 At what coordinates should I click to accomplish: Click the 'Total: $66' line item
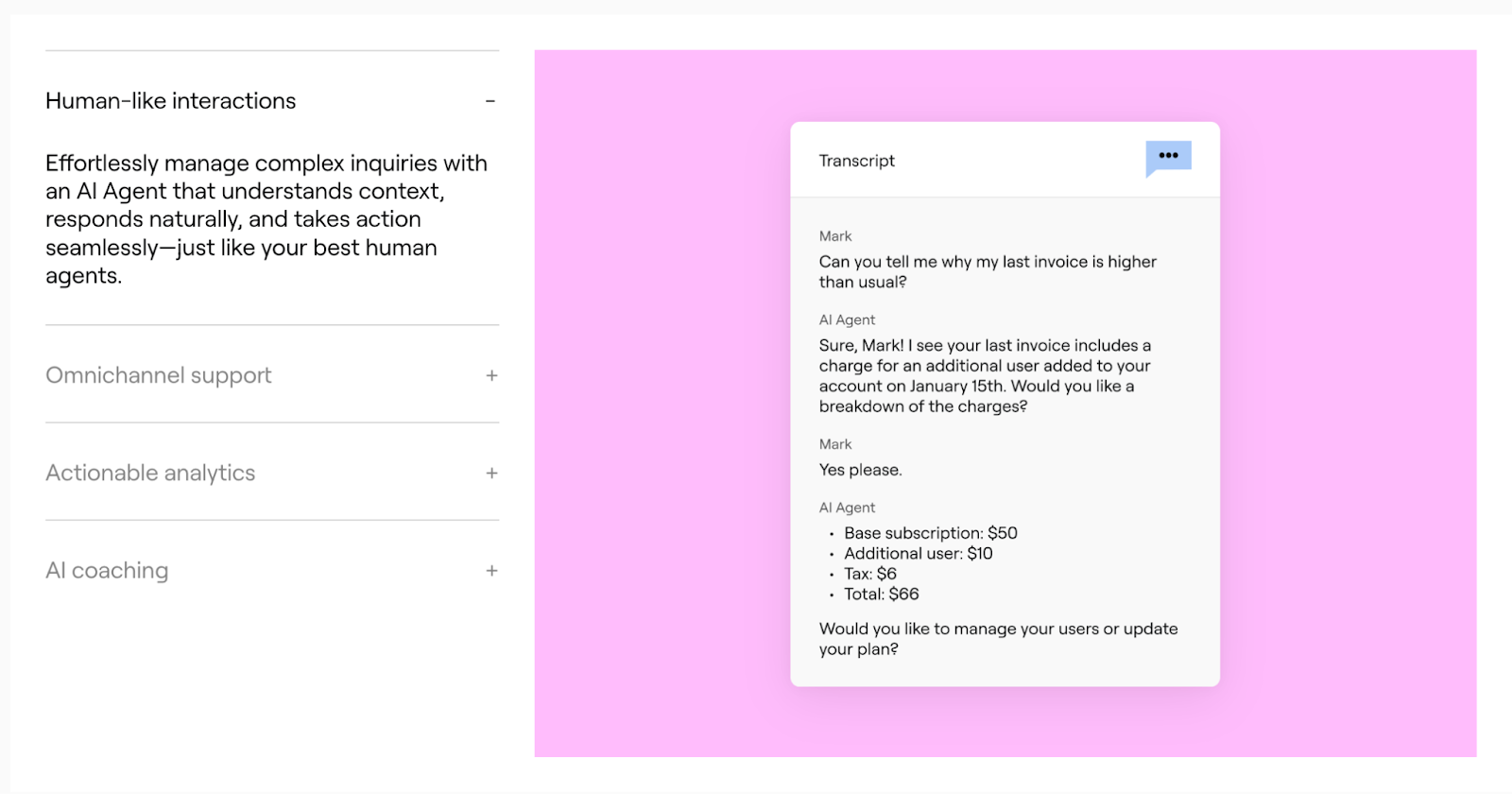[881, 595]
